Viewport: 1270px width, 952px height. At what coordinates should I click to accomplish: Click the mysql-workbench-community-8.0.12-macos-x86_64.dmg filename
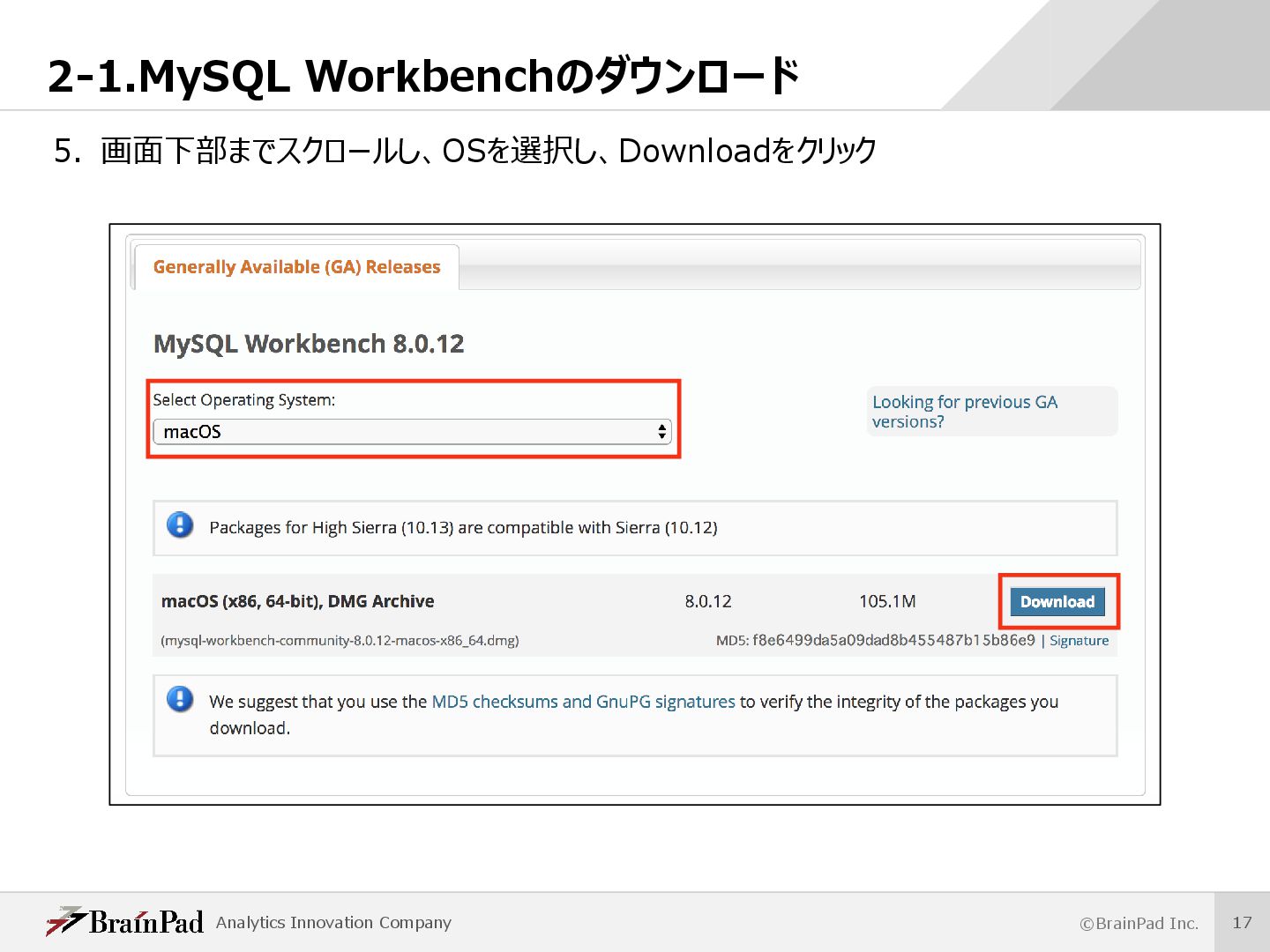click(340, 641)
